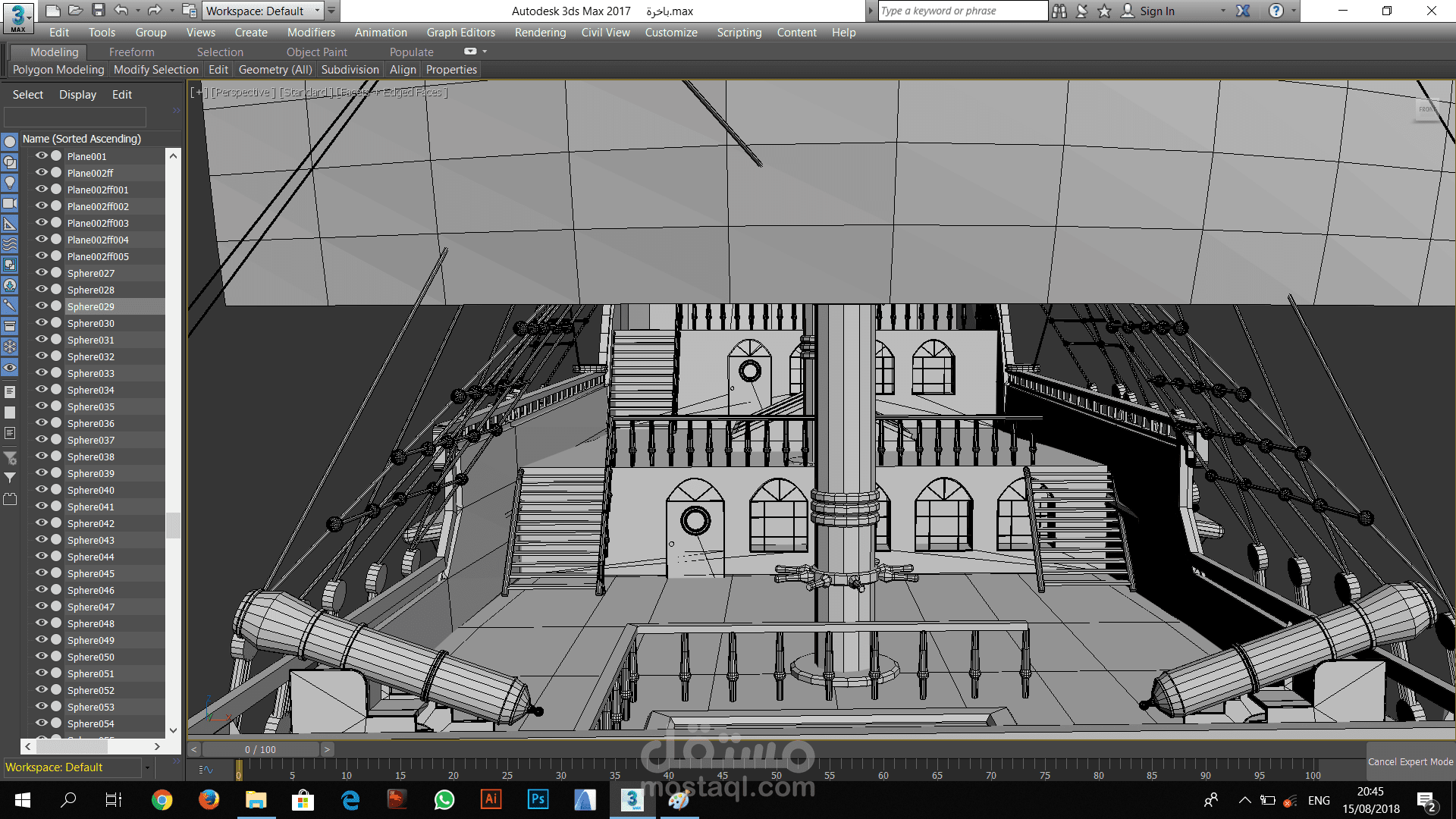Expand the 3ds Max application menu button
Viewport: 1456px width, 819px height.
[18, 17]
